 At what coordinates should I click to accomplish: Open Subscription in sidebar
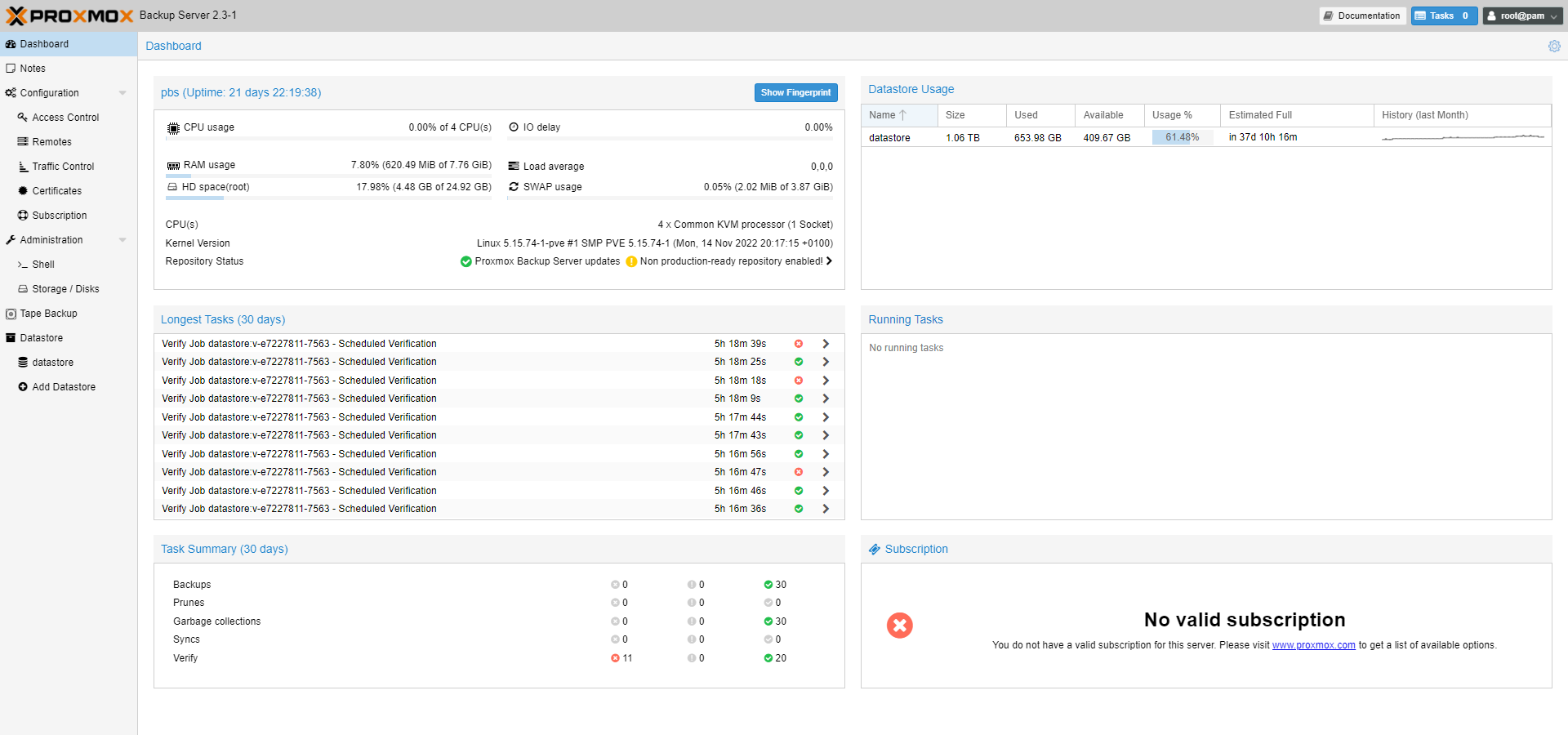click(69, 216)
